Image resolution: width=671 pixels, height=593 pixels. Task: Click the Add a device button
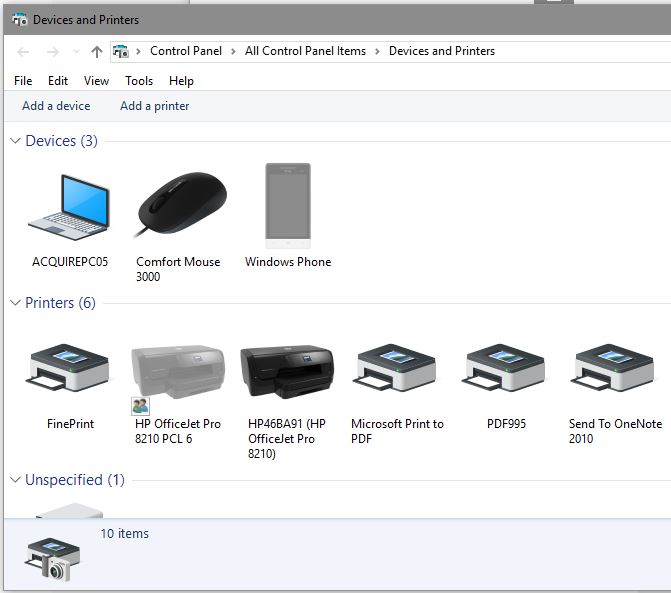(x=56, y=106)
